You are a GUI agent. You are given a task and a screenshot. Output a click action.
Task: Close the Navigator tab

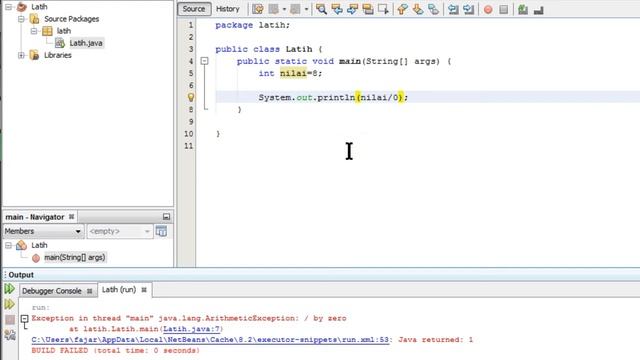71,217
